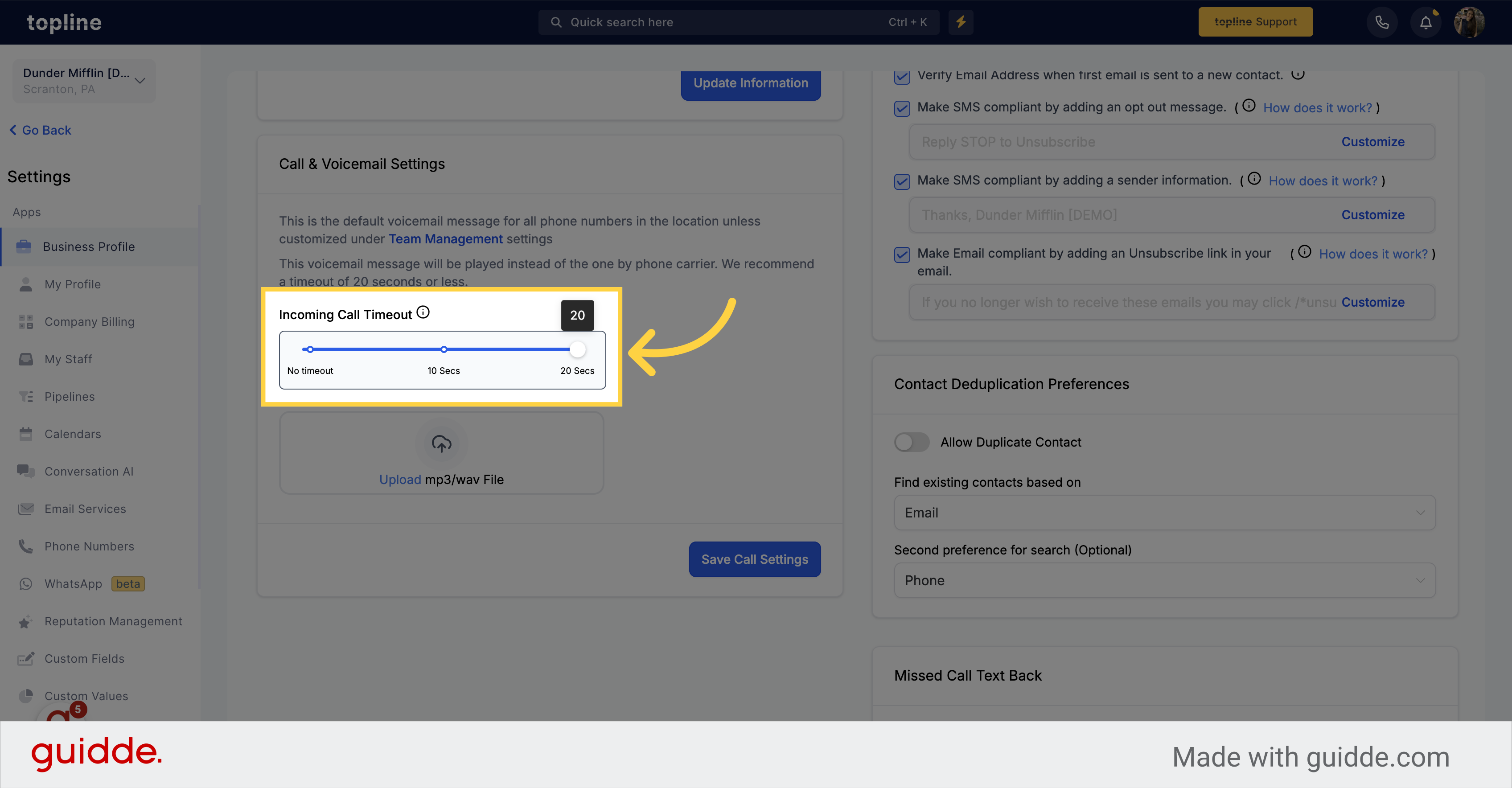Open the user avatar menu
The image size is (1512, 788).
click(x=1469, y=22)
